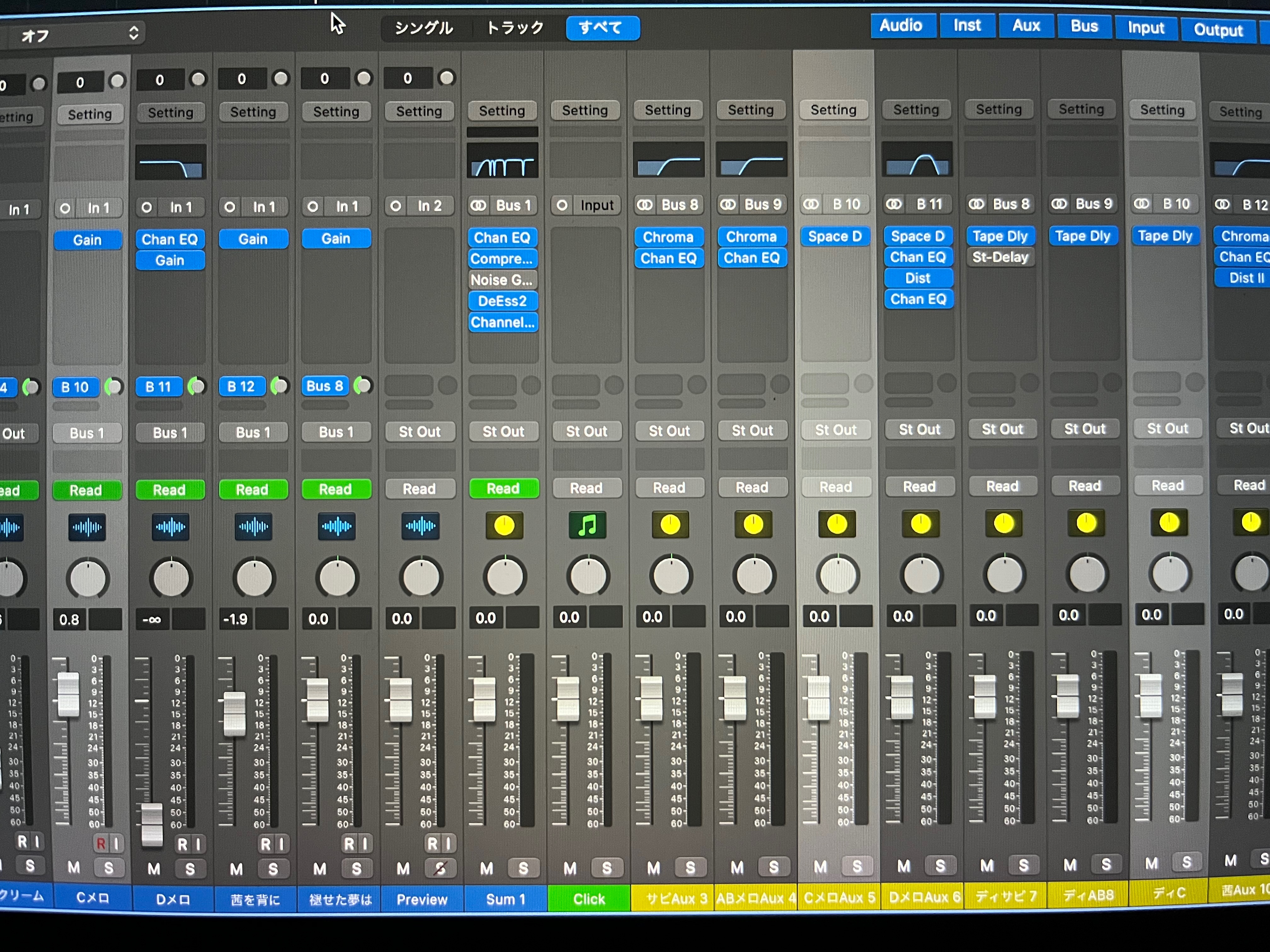The width and height of the screenshot is (1270, 952).
Task: Toggle the Aux channel filter button
Action: pyautogui.click(x=1025, y=26)
